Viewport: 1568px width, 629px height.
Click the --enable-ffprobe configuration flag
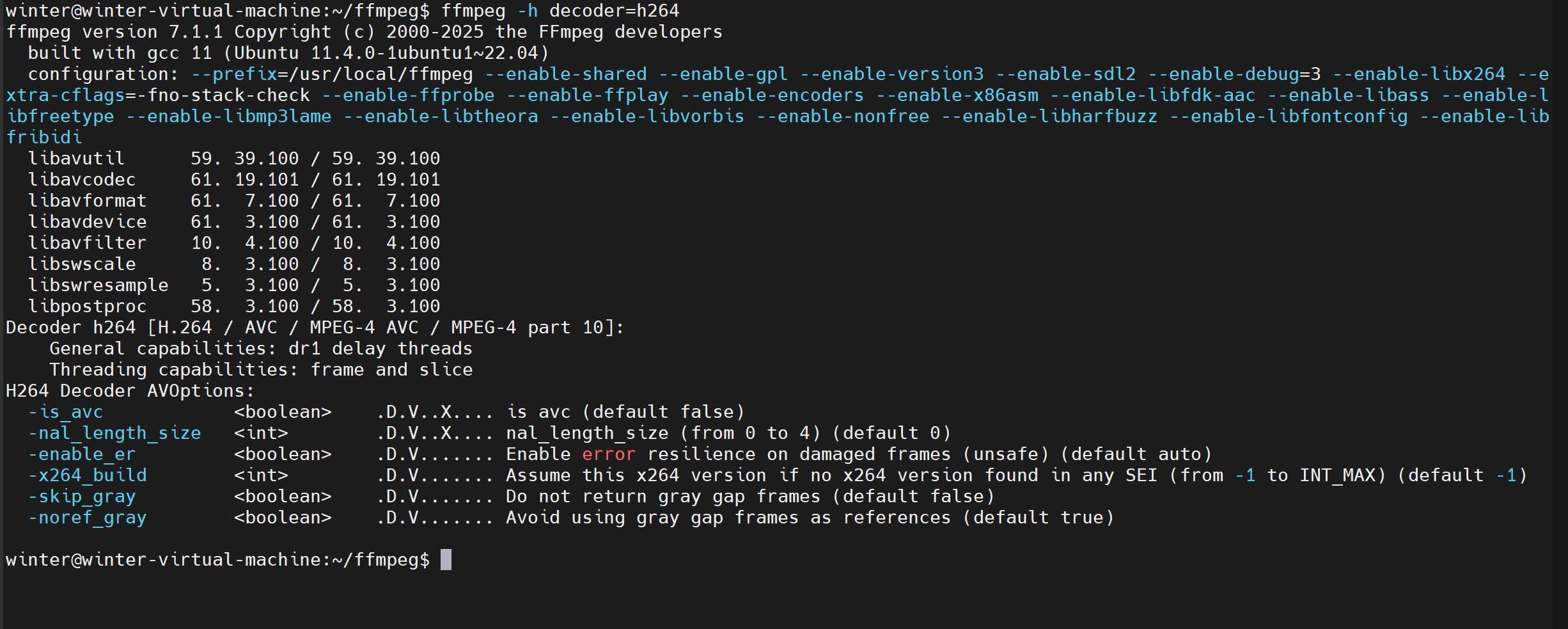coord(408,95)
